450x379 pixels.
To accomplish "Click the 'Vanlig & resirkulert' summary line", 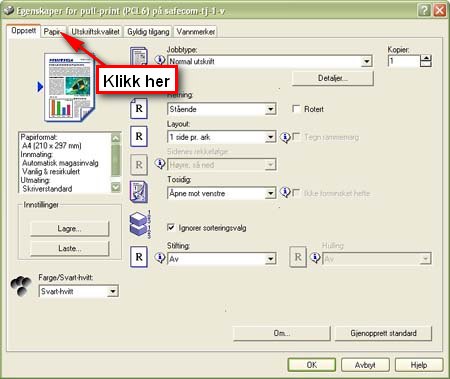I will click(51, 171).
